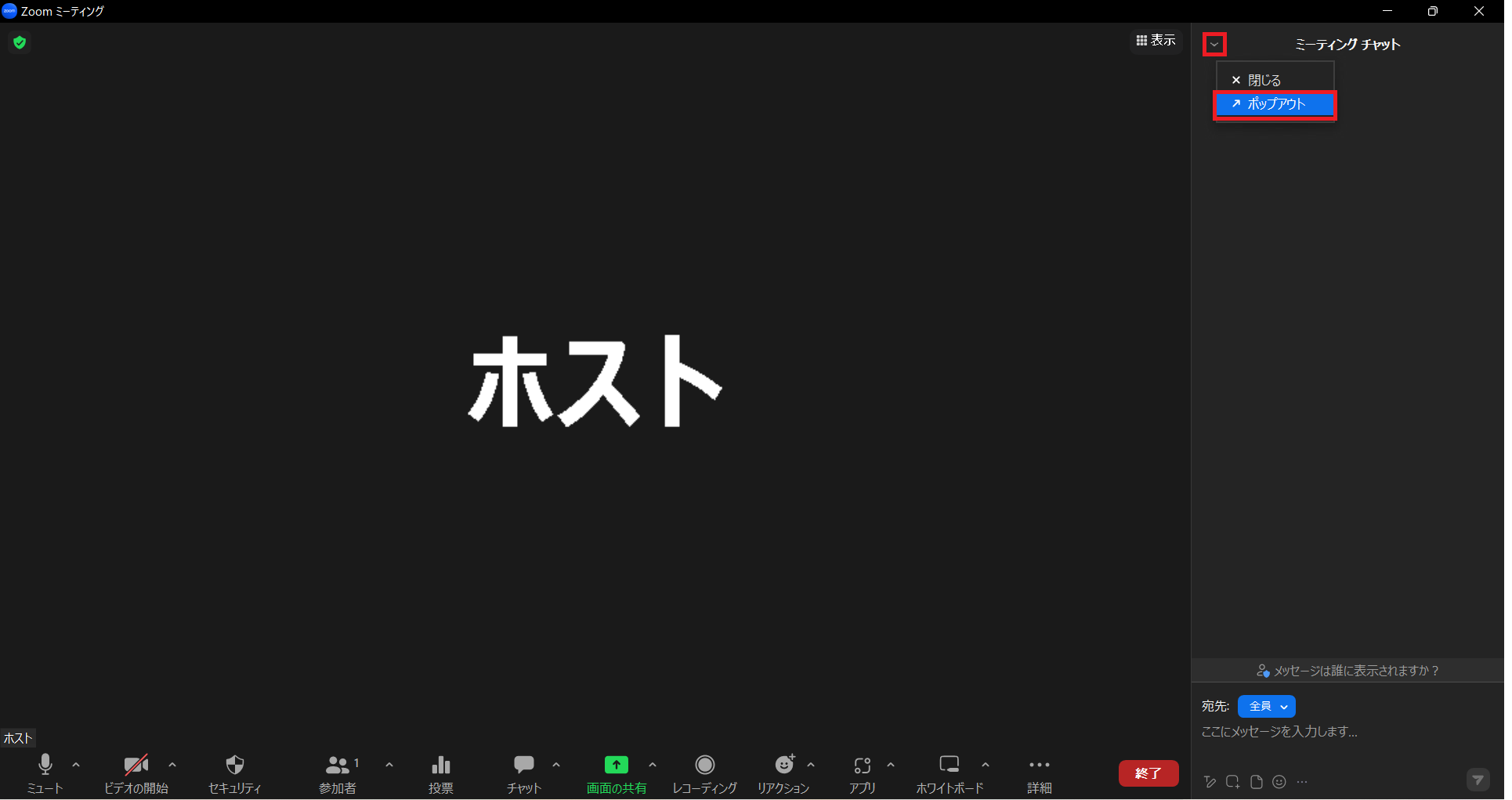The height and width of the screenshot is (800, 1512).
Task: Open the text formatting icon in chat
Action: coord(1210,782)
